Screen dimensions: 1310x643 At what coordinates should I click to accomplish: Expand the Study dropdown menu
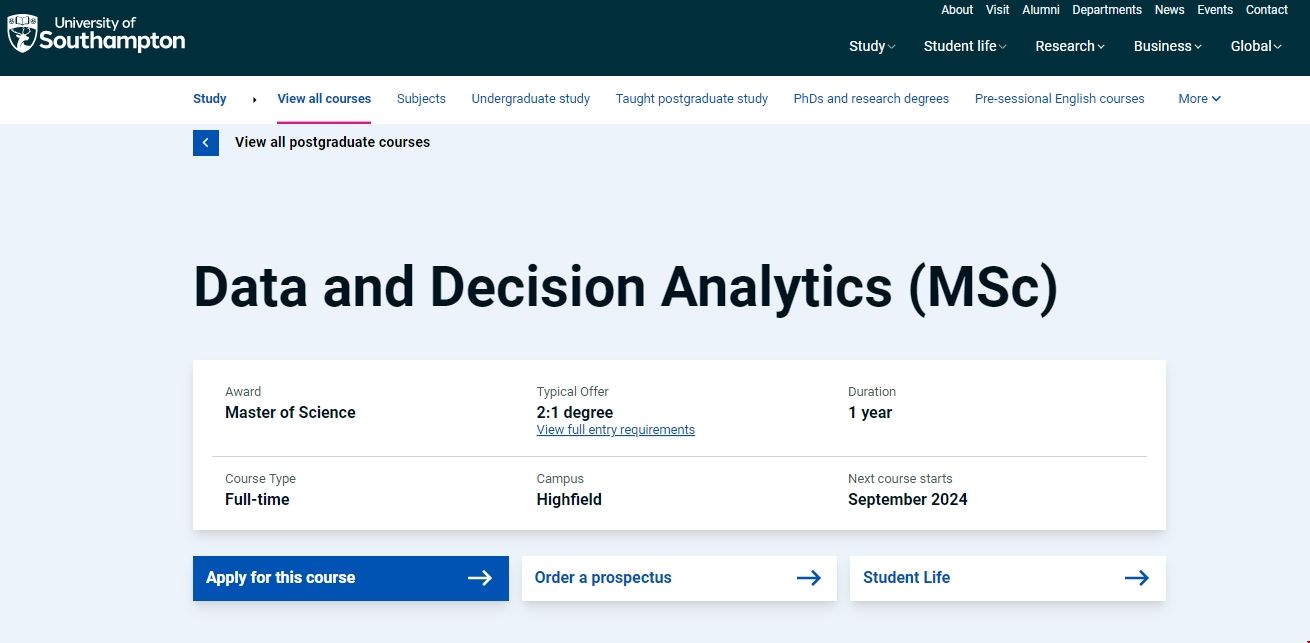coord(872,46)
